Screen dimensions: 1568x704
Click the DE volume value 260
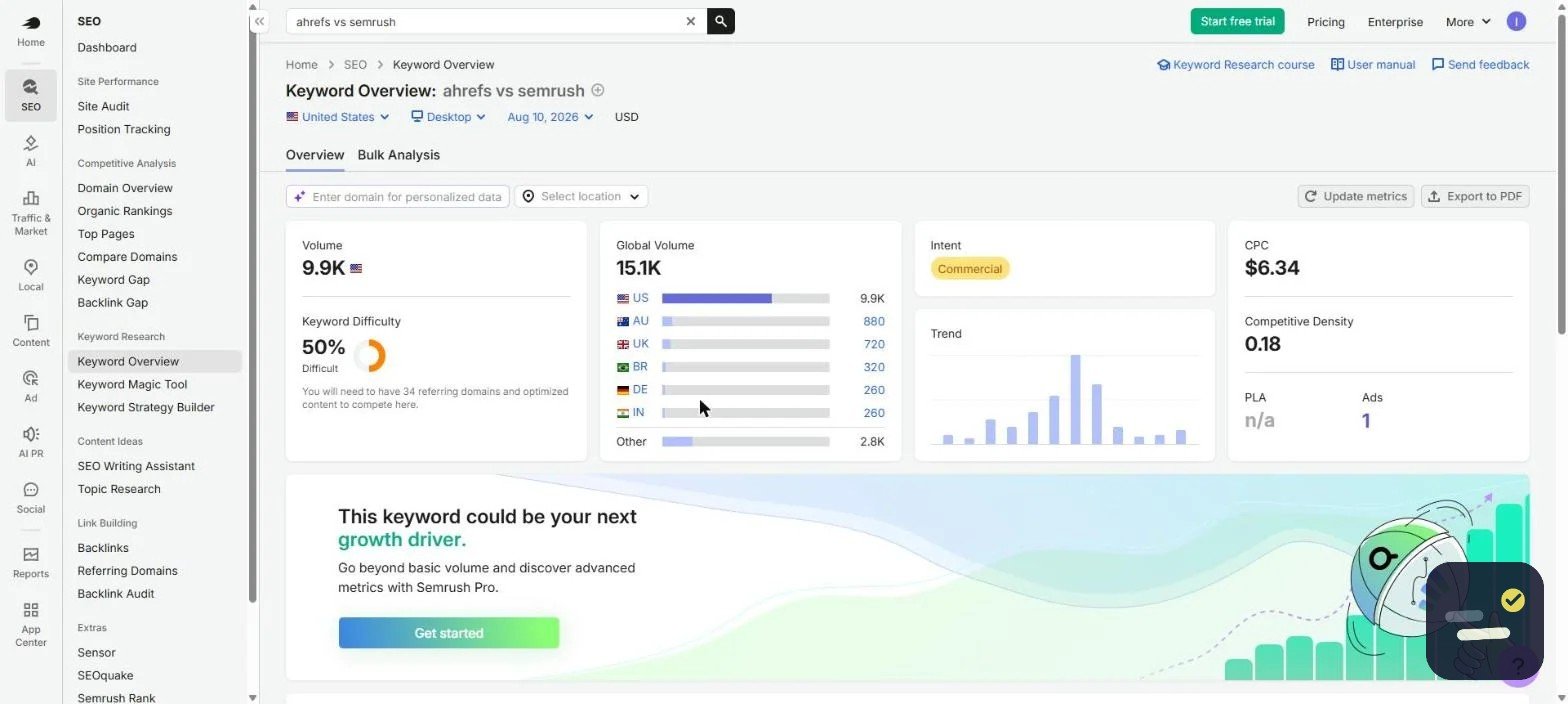coord(874,390)
